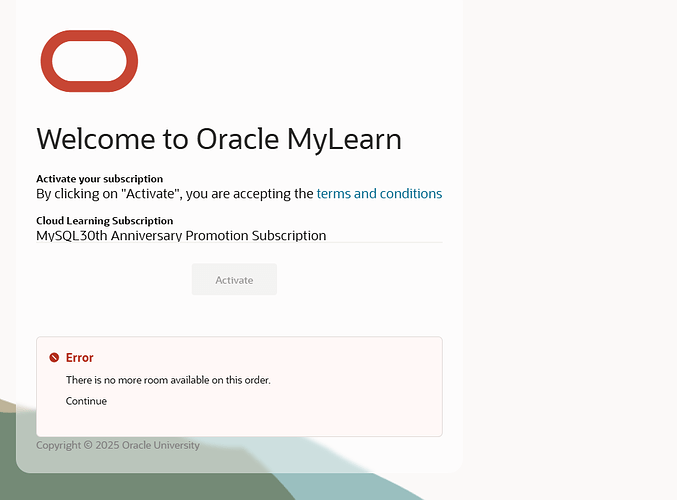Click the 'Copyright © 2025 Oracle University' footer

pyautogui.click(x=118, y=445)
